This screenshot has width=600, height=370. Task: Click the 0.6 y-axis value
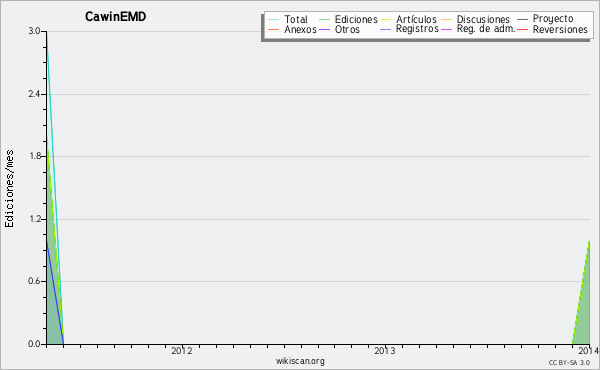tap(34, 281)
